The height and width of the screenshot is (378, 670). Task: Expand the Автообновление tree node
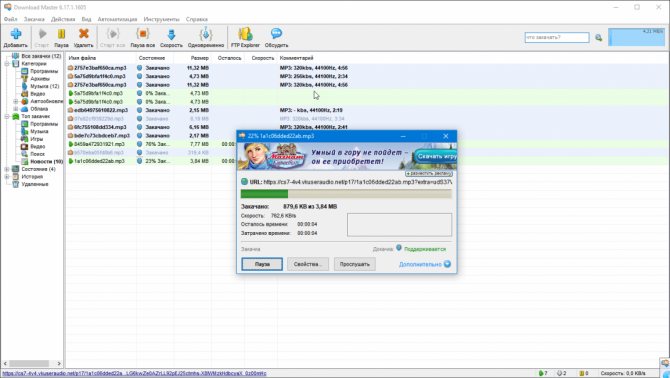16,101
